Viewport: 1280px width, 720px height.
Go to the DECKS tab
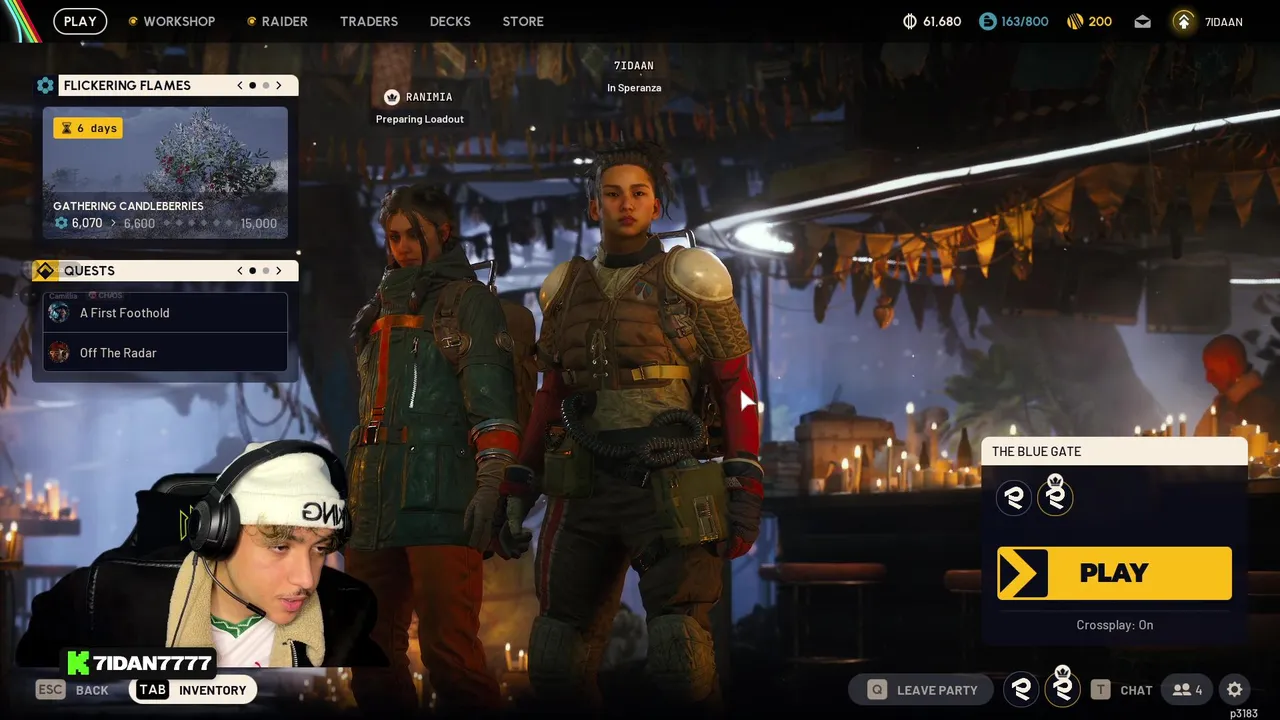pyautogui.click(x=450, y=21)
